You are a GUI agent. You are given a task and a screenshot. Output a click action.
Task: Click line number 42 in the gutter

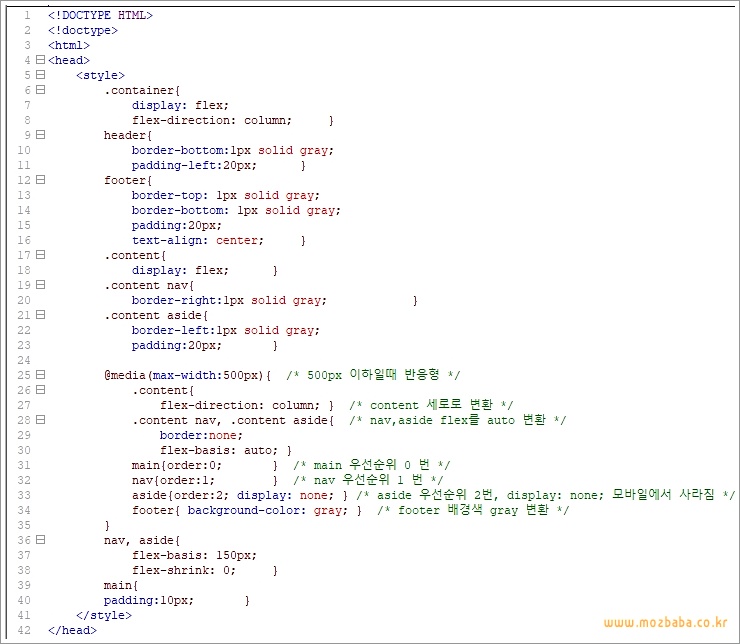[24, 630]
